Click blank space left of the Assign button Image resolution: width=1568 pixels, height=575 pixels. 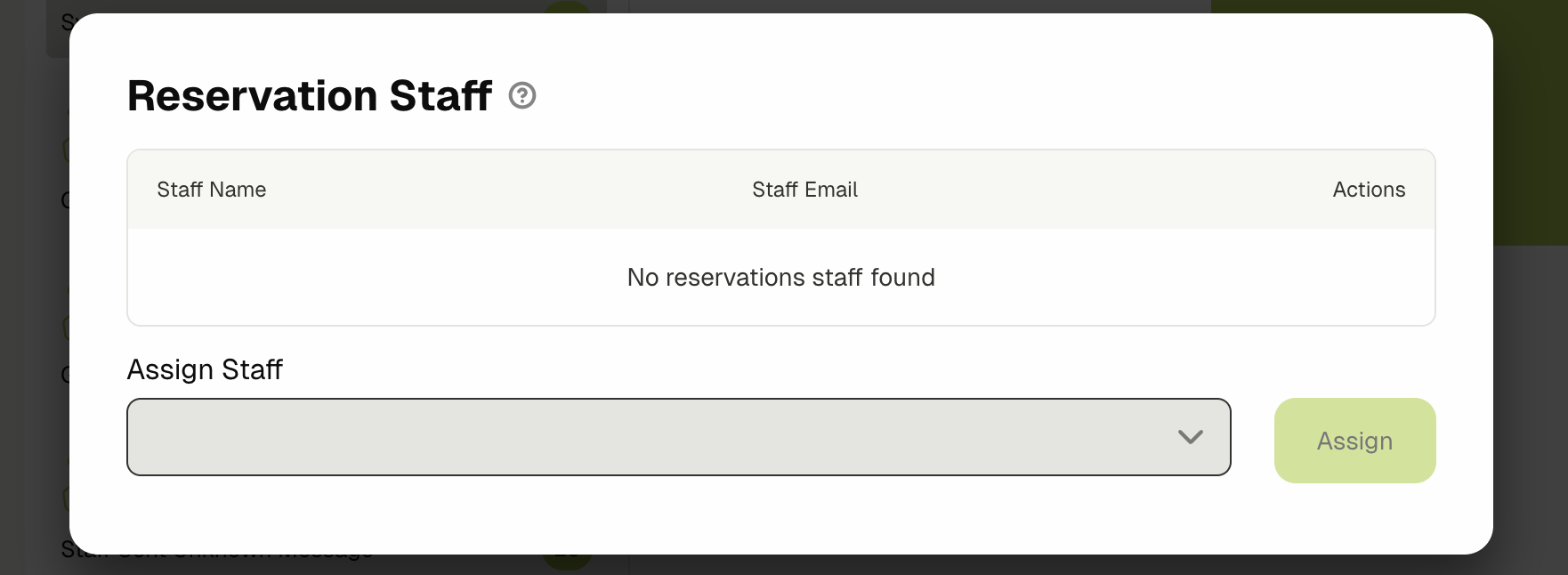(1253, 441)
